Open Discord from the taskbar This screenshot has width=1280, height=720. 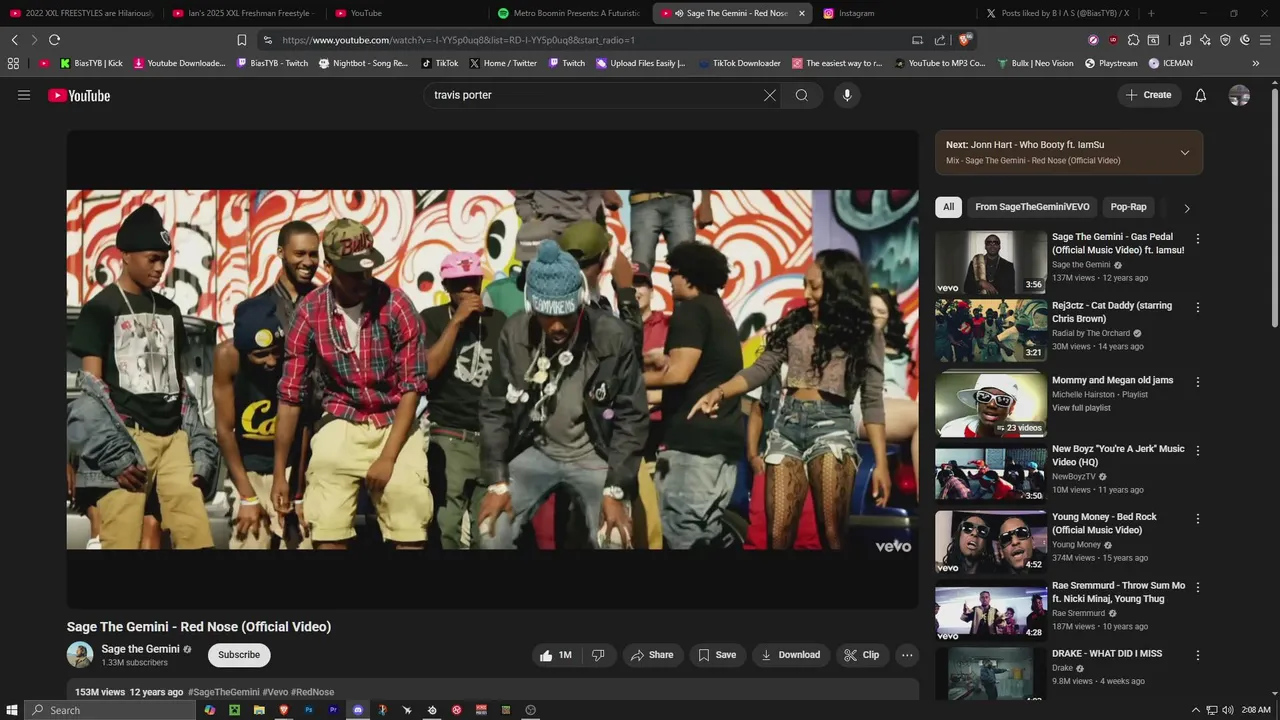click(x=358, y=710)
